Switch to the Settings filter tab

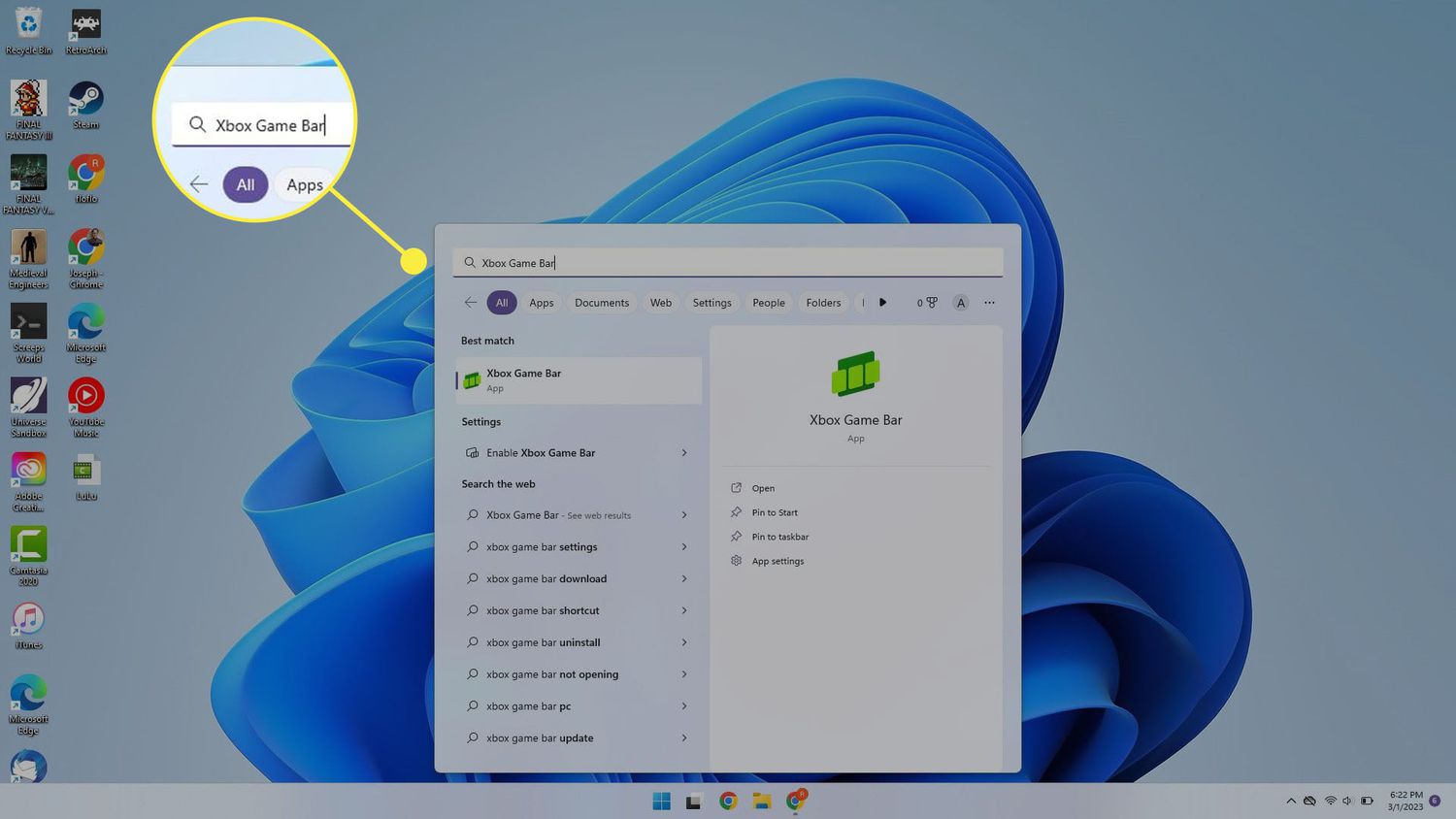(711, 303)
